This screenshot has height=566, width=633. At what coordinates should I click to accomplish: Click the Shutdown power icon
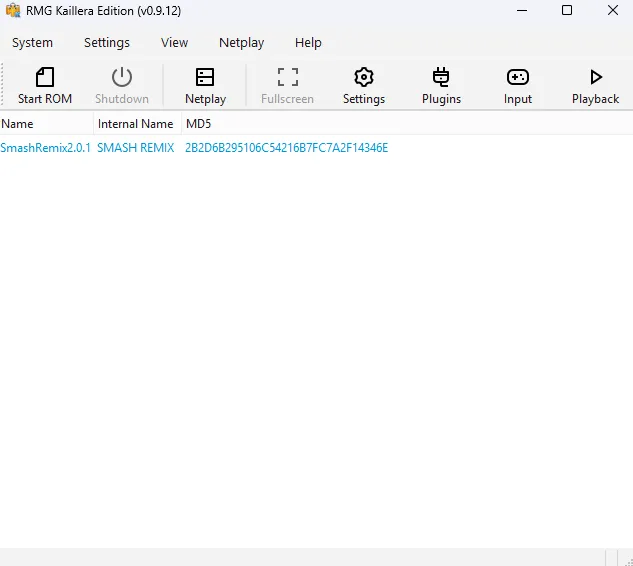click(122, 77)
